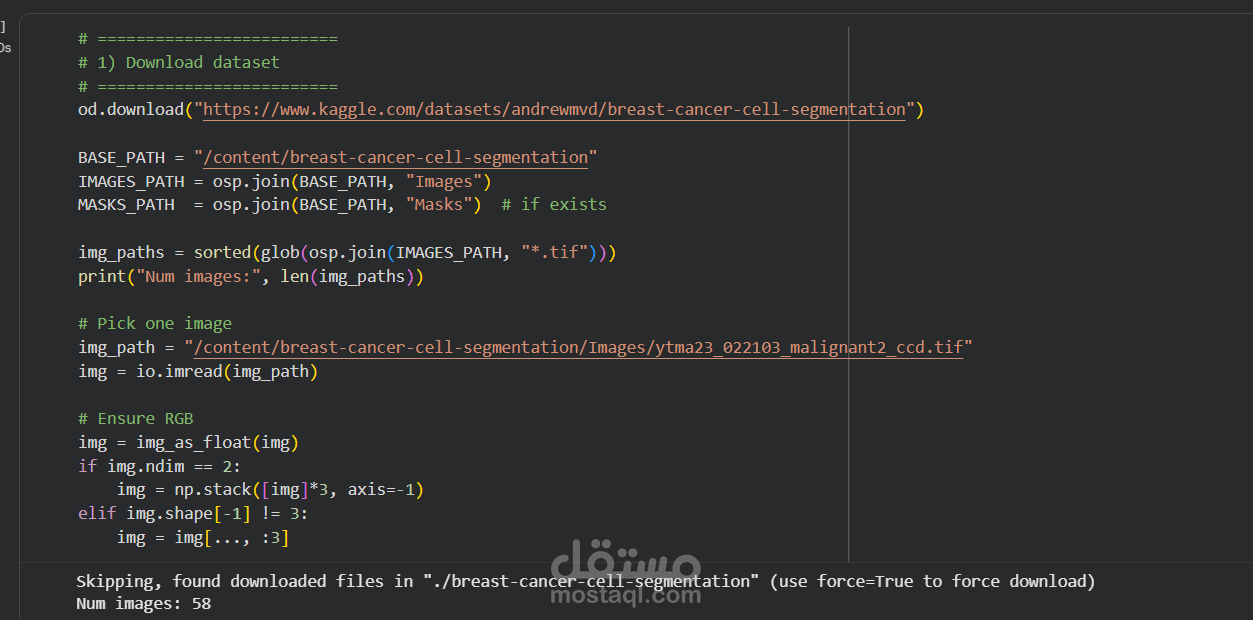Click the img = img[..., :3] line
This screenshot has height=620, width=1253.
click(x=203, y=537)
